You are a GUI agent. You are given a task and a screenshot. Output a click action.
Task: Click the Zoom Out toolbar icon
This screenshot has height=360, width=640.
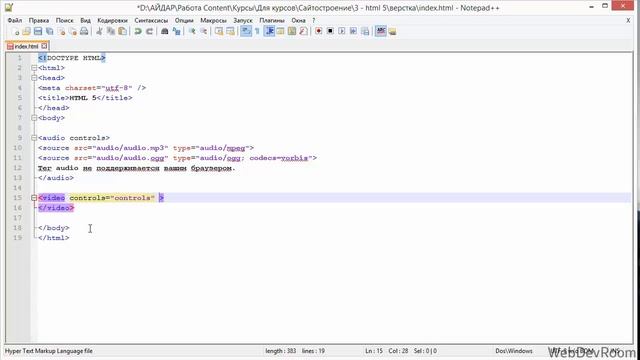tap(203, 31)
